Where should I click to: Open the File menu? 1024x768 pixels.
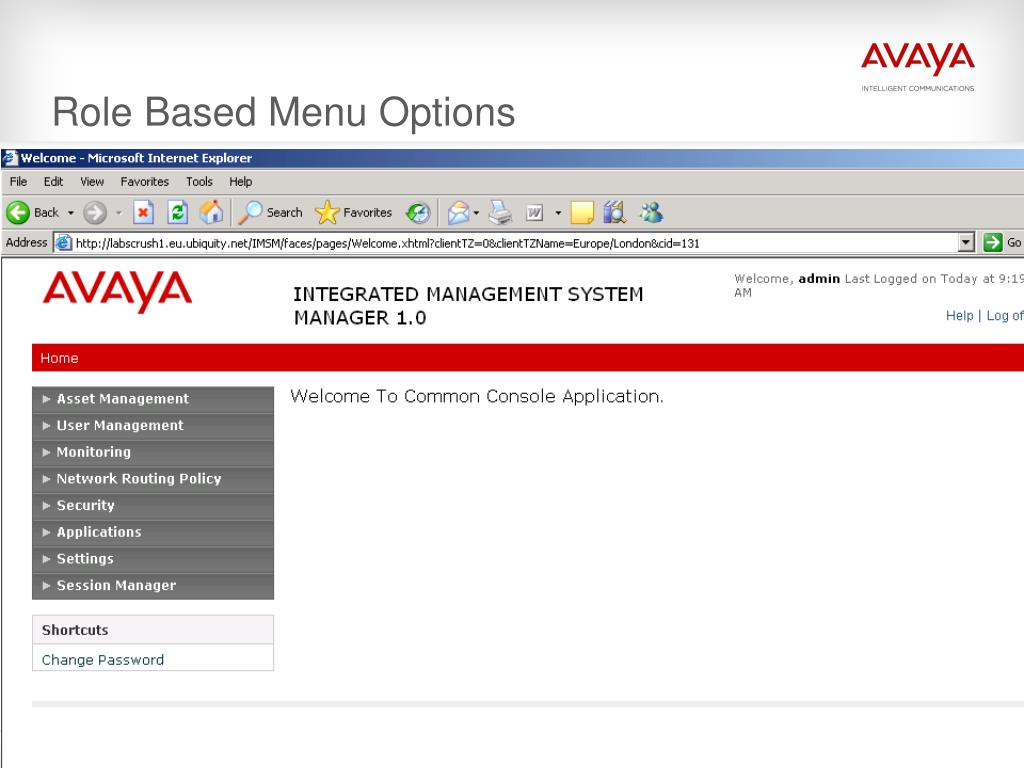(x=18, y=182)
